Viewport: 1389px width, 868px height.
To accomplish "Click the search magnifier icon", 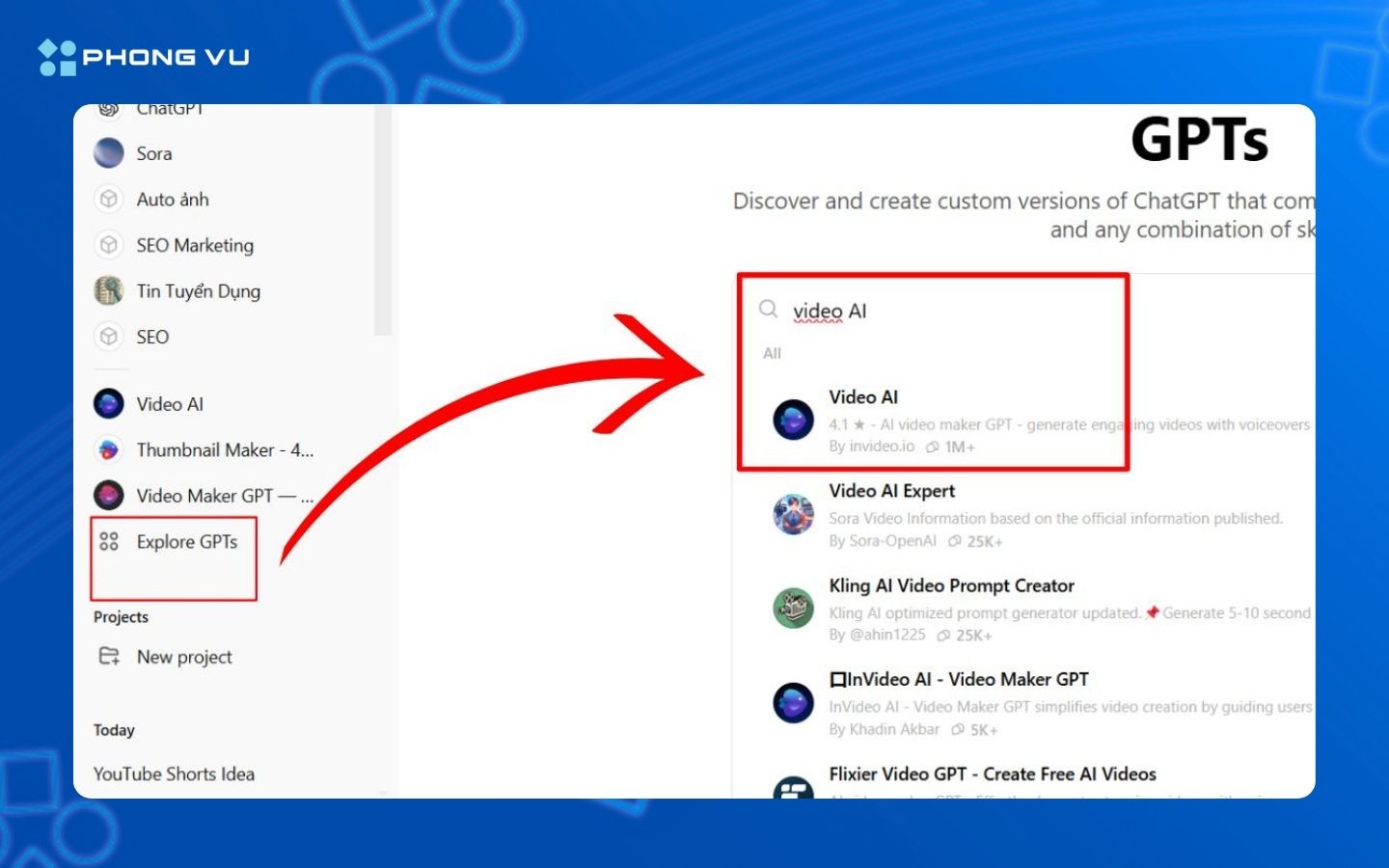I will (768, 309).
